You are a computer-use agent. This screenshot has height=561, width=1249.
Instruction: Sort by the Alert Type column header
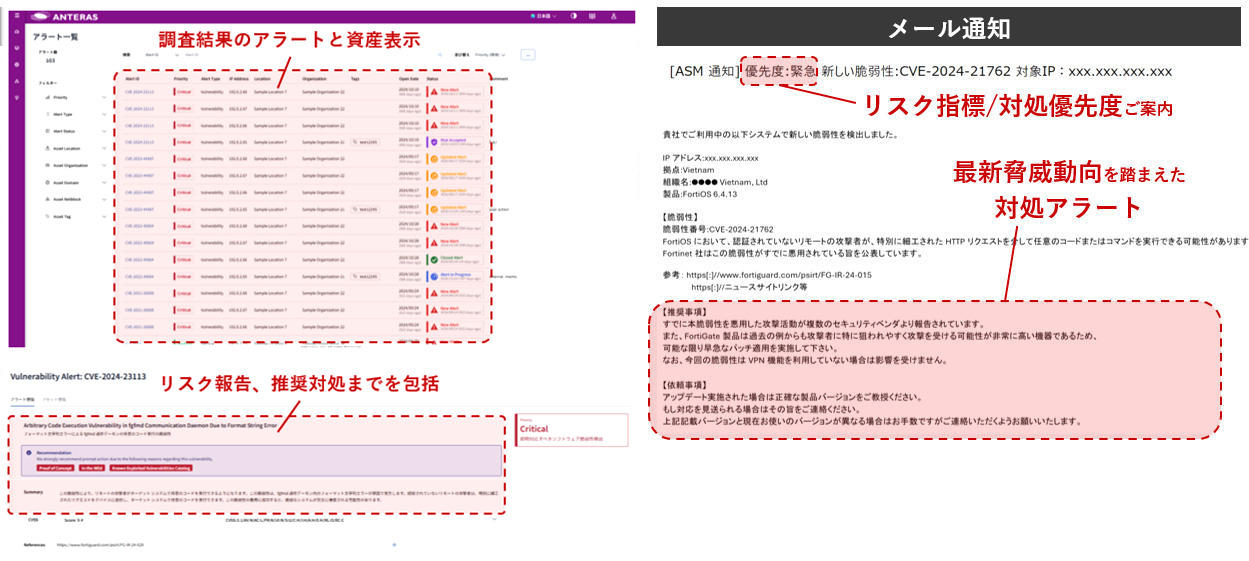coord(211,77)
